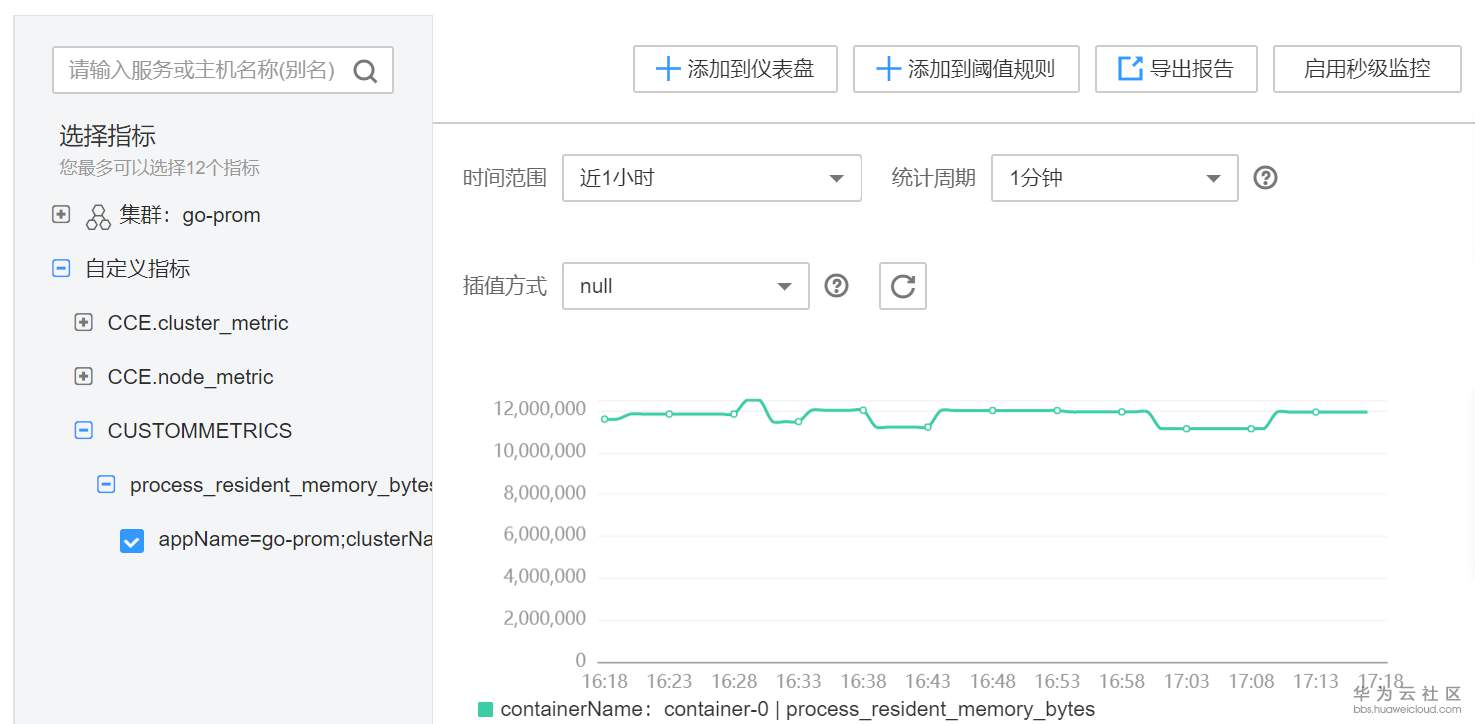Open the 统计周期 statistics period dropdown
Viewport: 1475px width, 724px height.
click(x=1114, y=178)
